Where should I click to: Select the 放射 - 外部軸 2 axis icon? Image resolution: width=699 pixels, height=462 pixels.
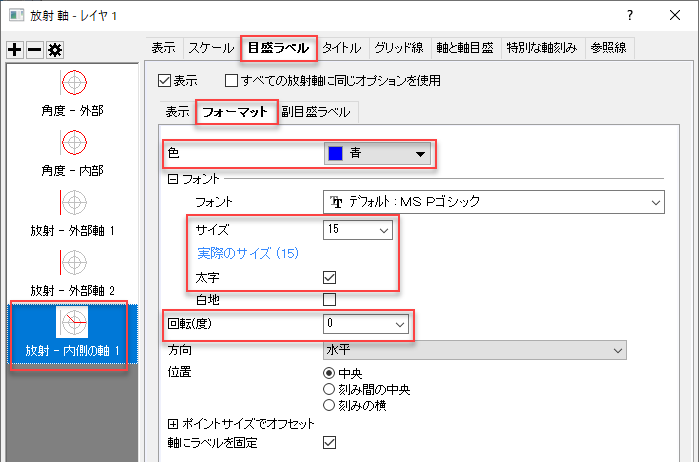click(x=74, y=263)
